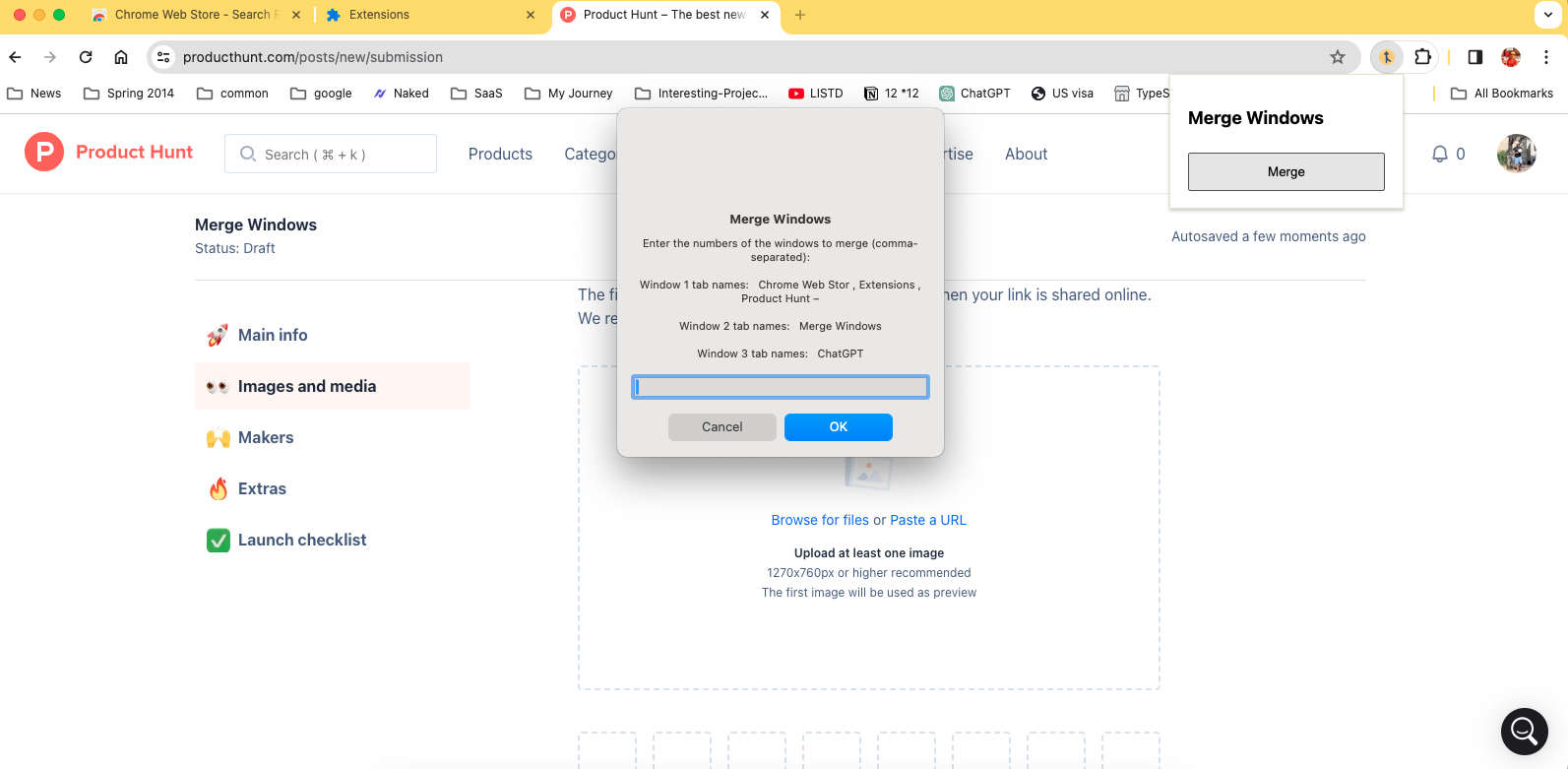Reload the current page
Image resolution: width=1568 pixels, height=769 pixels.
(x=86, y=57)
